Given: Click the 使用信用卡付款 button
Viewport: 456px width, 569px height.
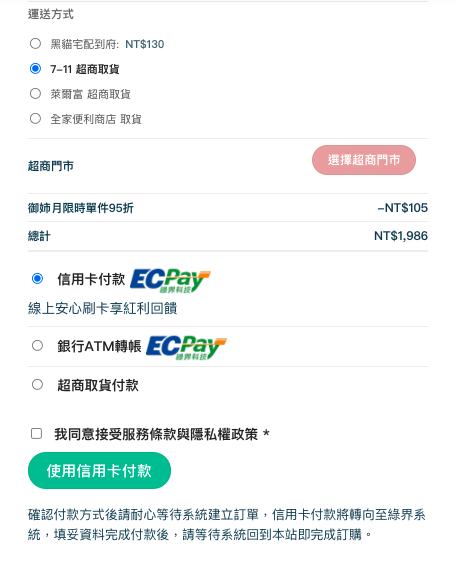Looking at the screenshot, I should [99, 470].
